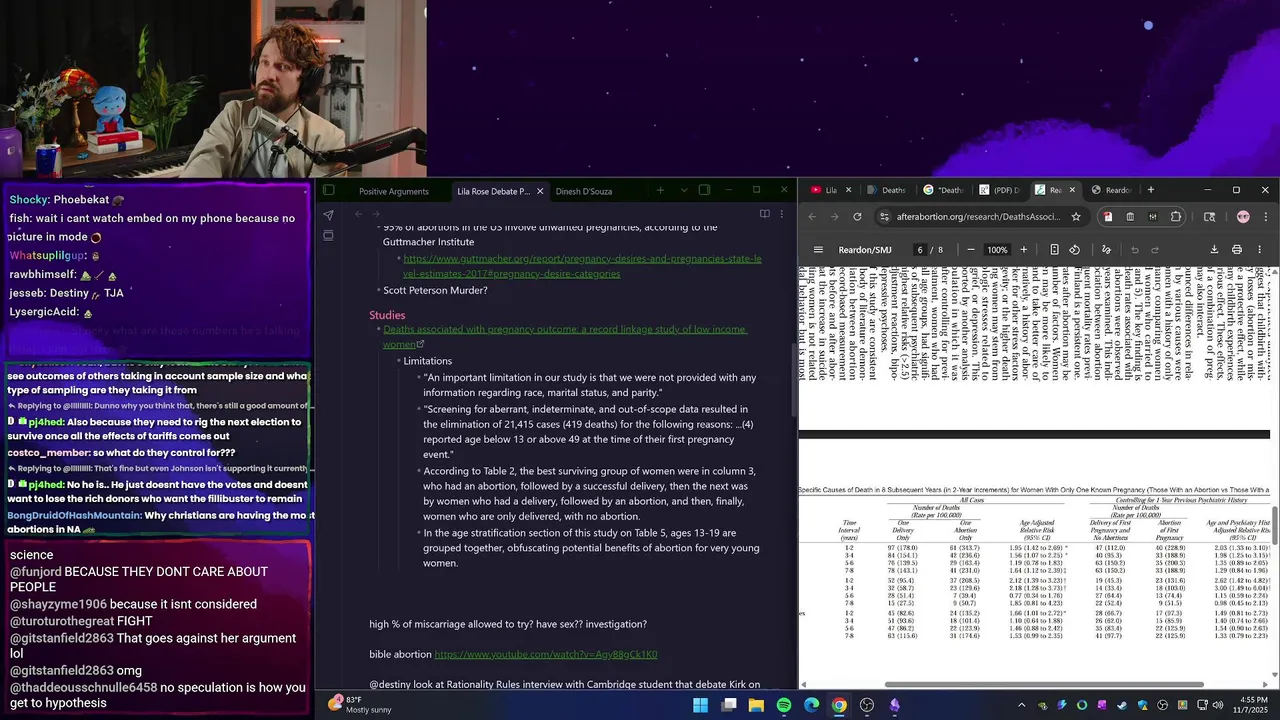Image resolution: width=1280 pixels, height=720 pixels.
Task: Open OBS Studio from the taskbar
Action: tap(867, 705)
